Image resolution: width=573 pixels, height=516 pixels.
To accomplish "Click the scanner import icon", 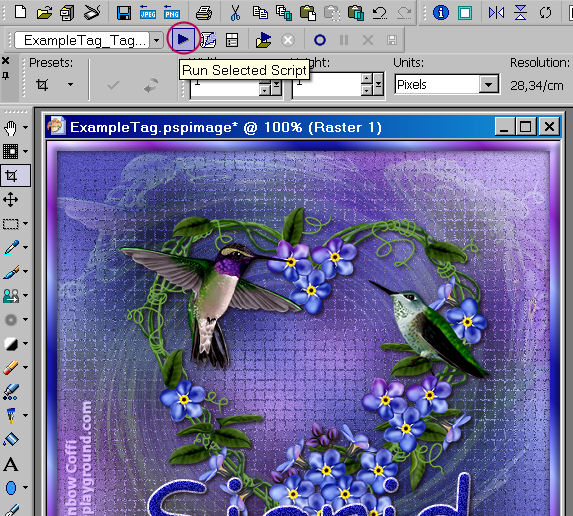I will click(x=92, y=13).
